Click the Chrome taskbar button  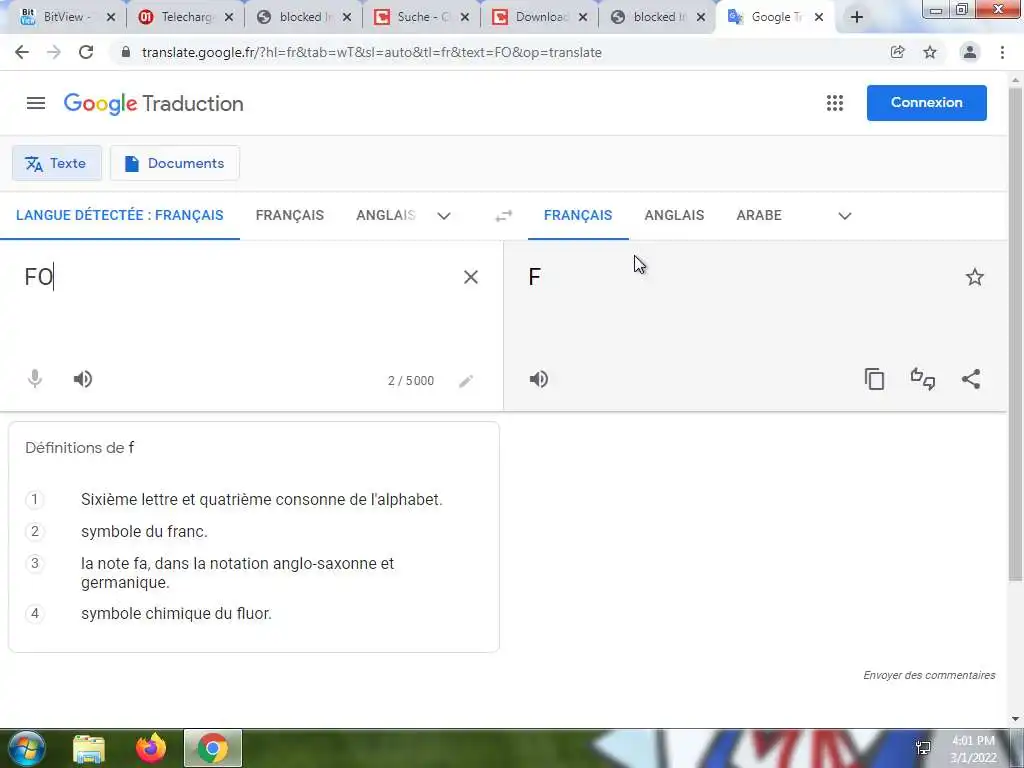tap(212, 748)
